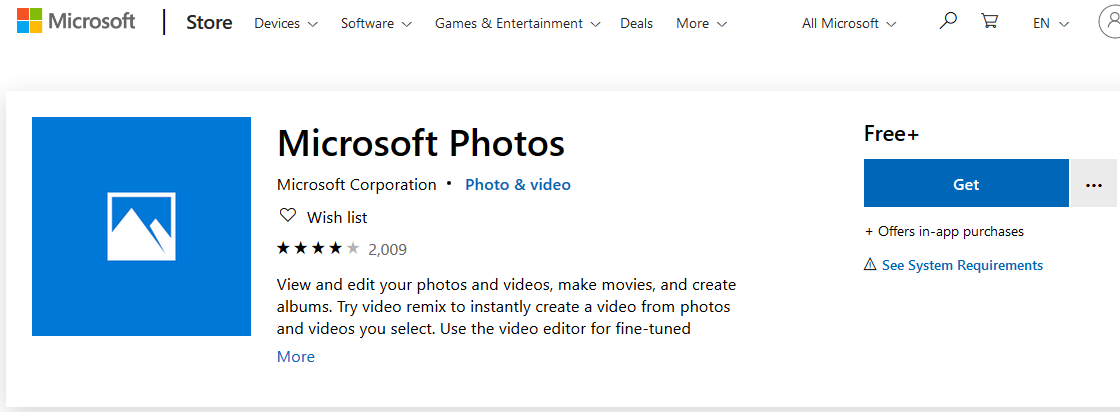This screenshot has height=412, width=1120.
Task: Click the Get button
Action: [966, 184]
